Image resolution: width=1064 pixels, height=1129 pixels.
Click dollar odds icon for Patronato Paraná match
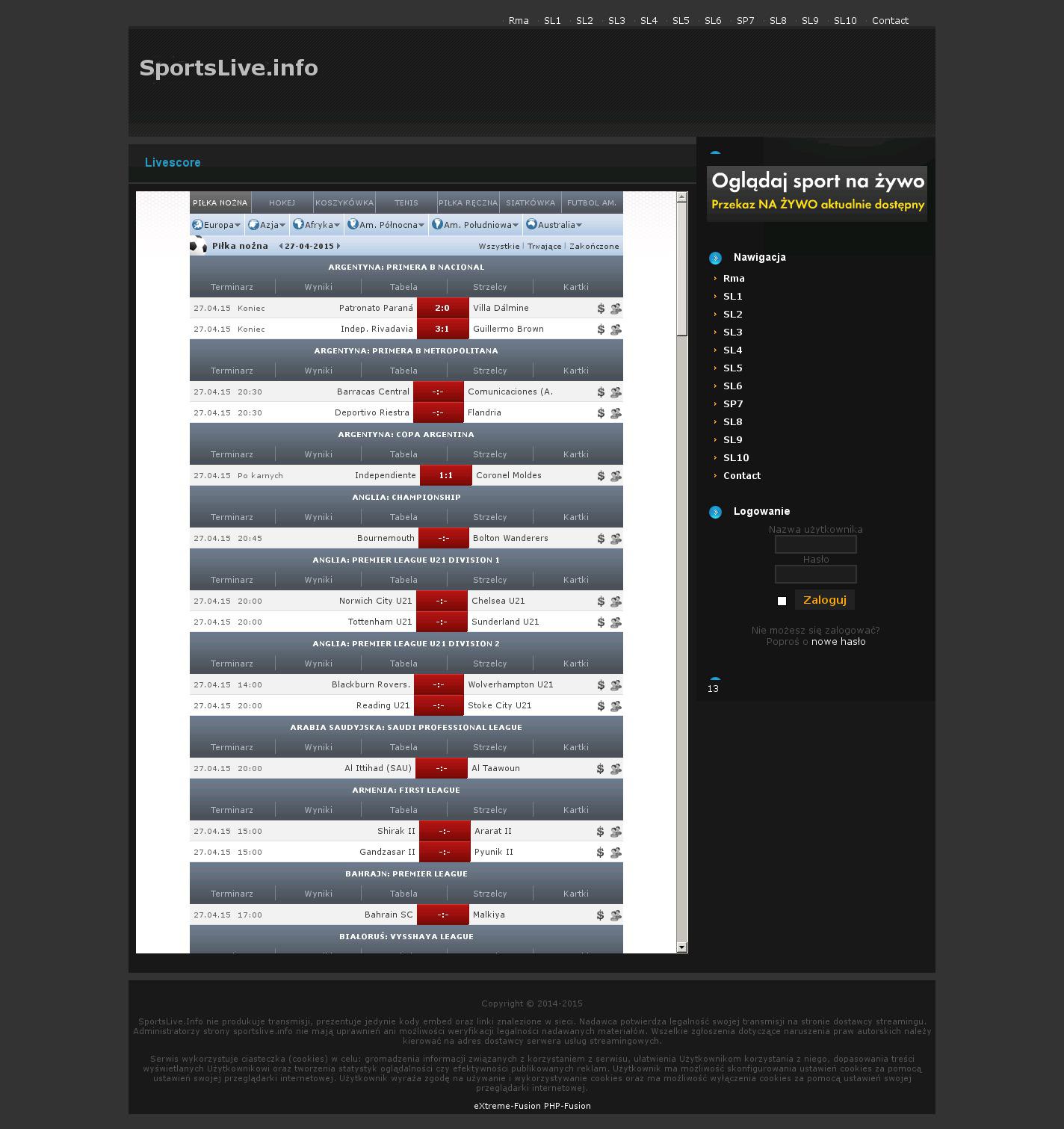[x=601, y=309]
